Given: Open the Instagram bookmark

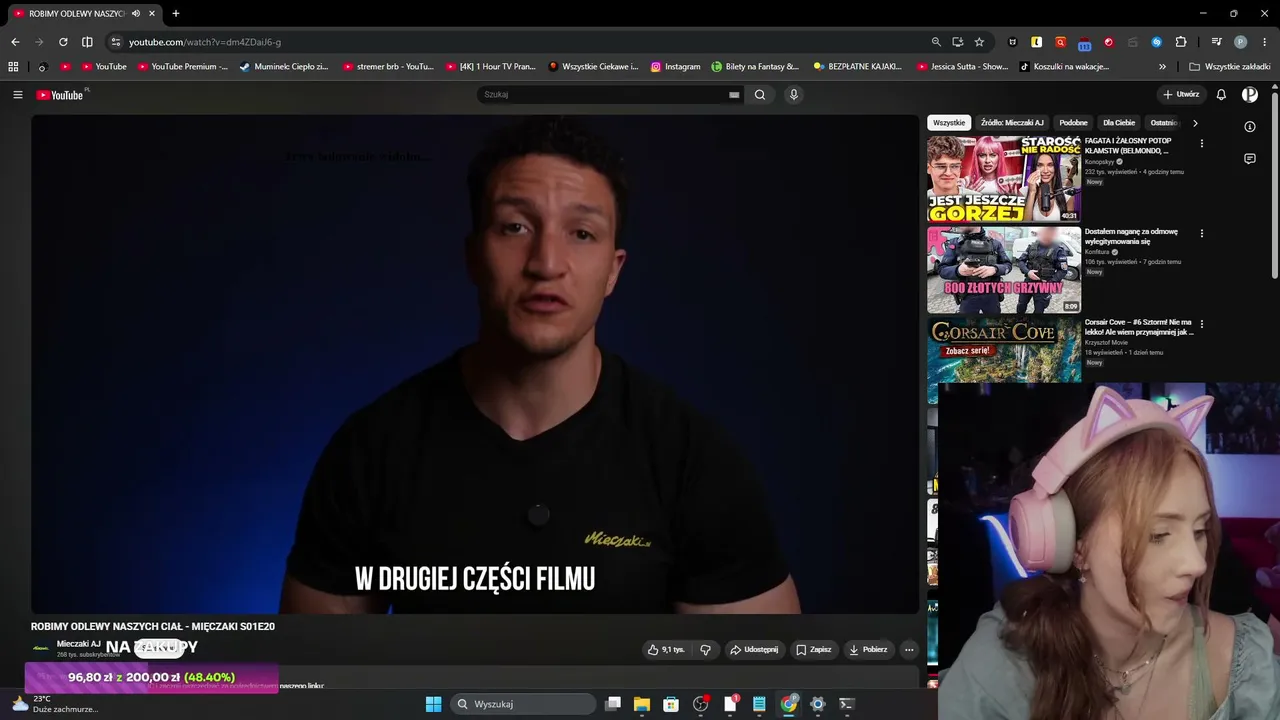Looking at the screenshot, I should tap(675, 67).
